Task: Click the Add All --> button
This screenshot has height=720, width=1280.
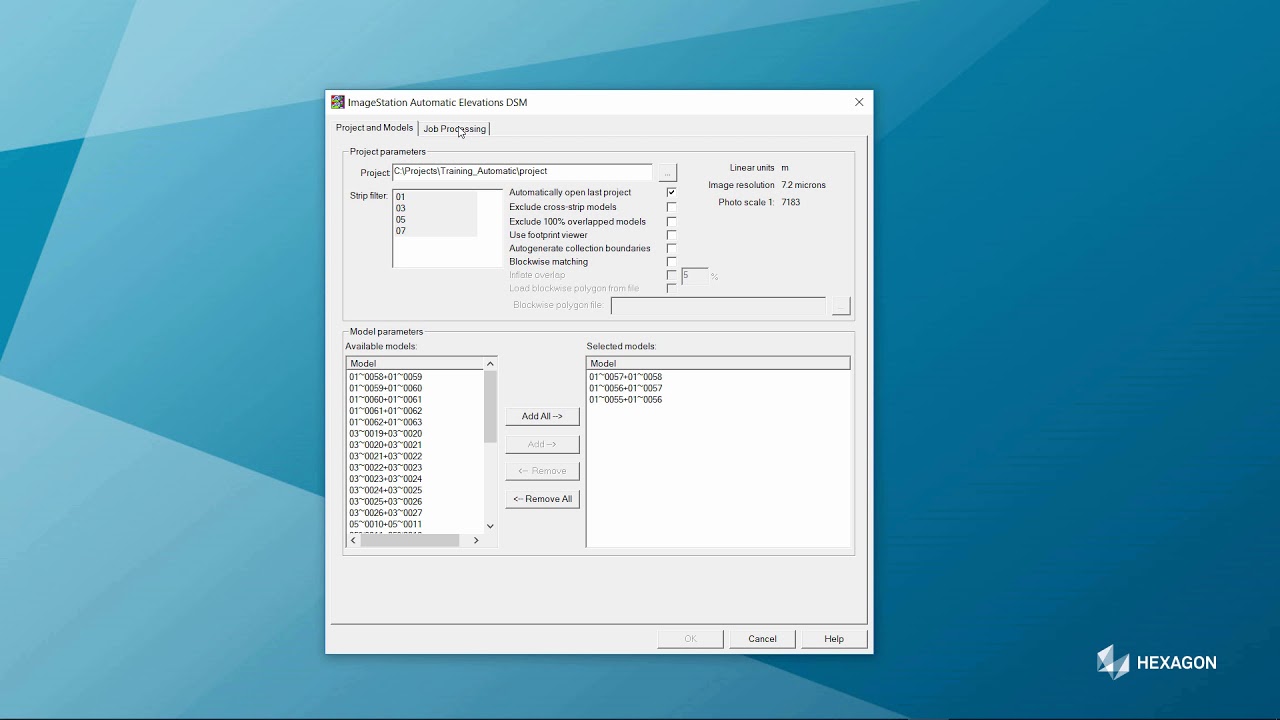Action: [542, 416]
